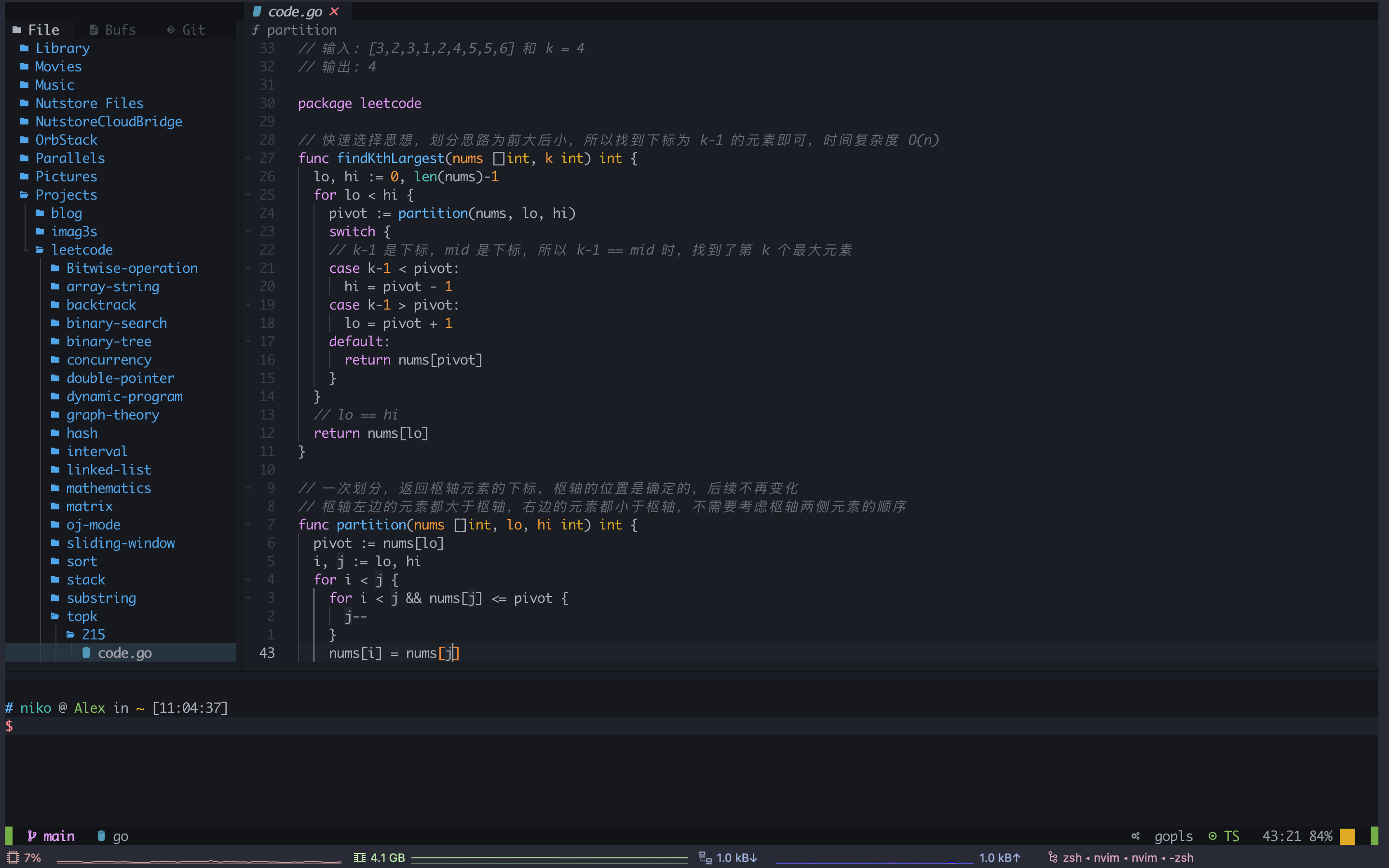Open the concurrency folder

[x=109, y=360]
